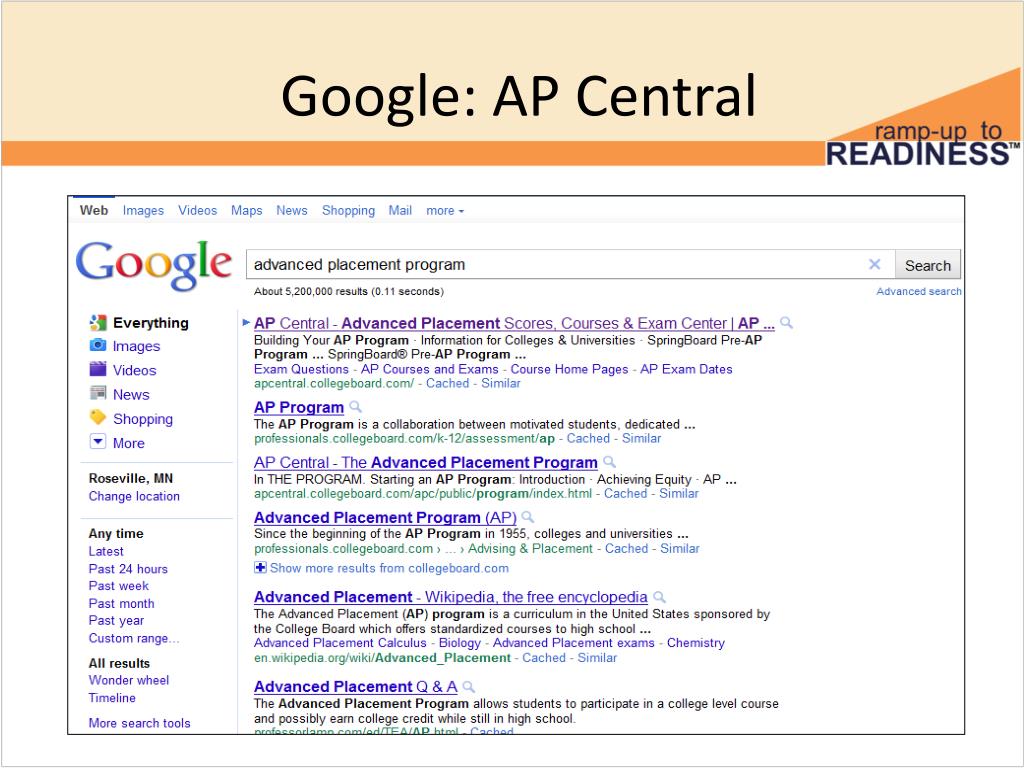1024x768 pixels.
Task: Open News in top navigation
Action: click(291, 210)
